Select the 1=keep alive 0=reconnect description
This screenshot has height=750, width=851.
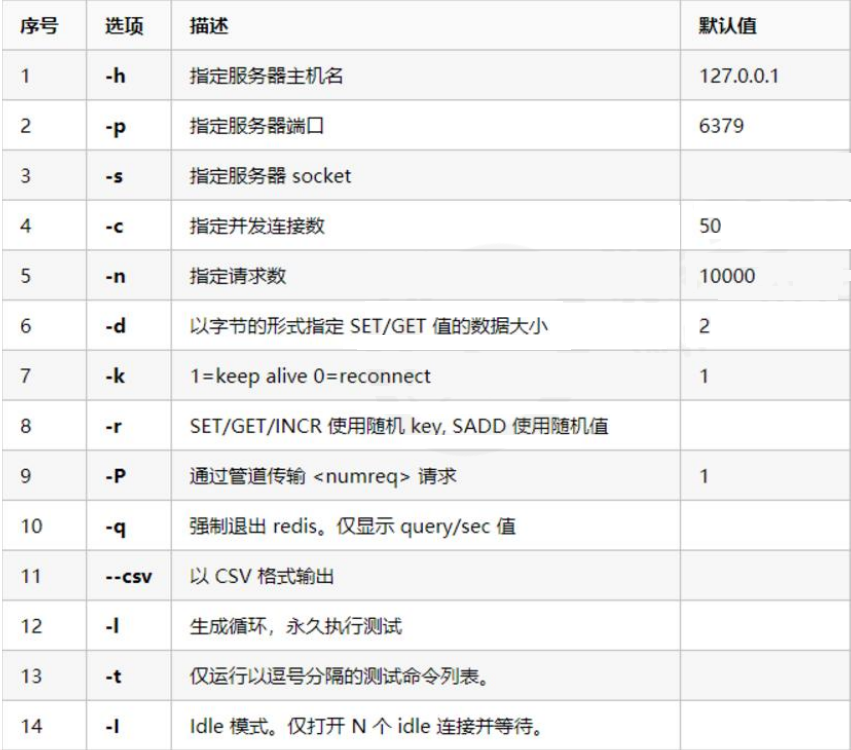click(310, 376)
